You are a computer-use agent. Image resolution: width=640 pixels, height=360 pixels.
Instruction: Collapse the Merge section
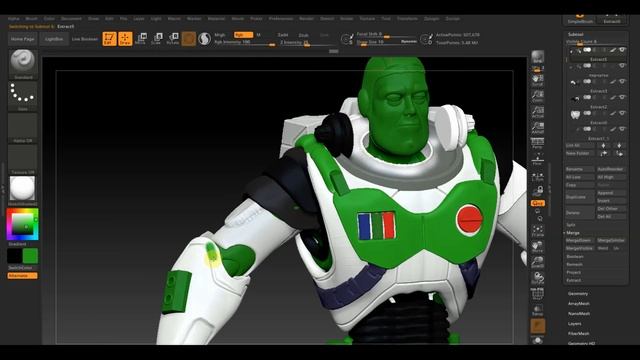[573, 233]
